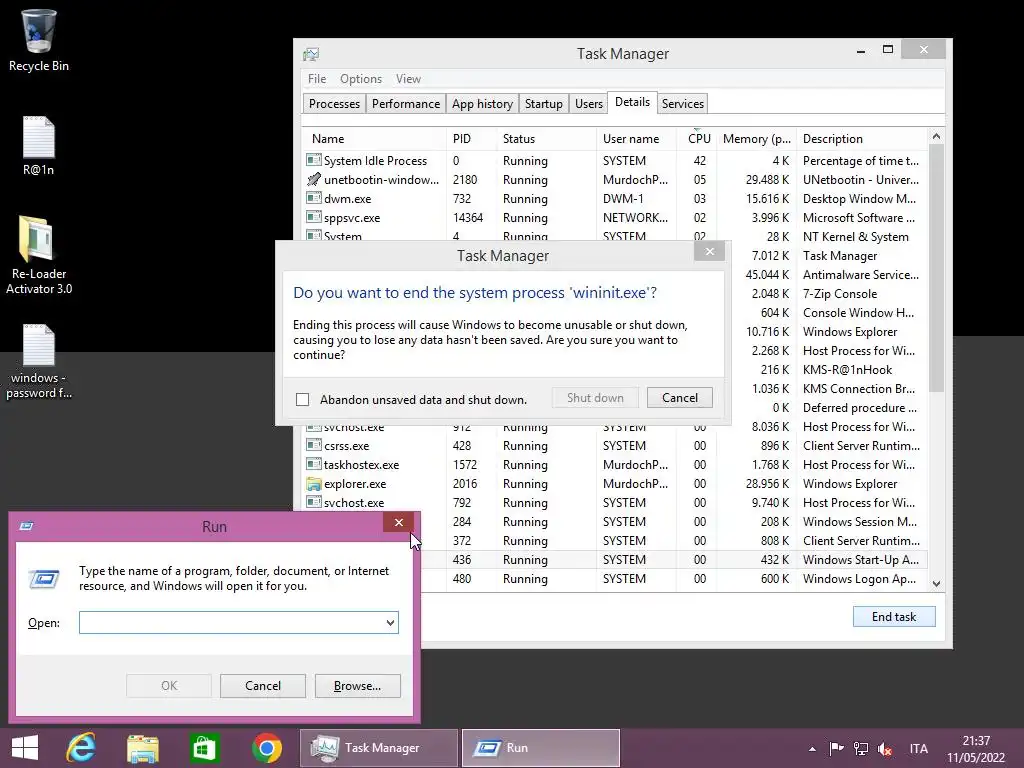The width and height of the screenshot is (1024, 768).
Task: Select the Windows Logon Ap... description row
Action: (x=859, y=579)
